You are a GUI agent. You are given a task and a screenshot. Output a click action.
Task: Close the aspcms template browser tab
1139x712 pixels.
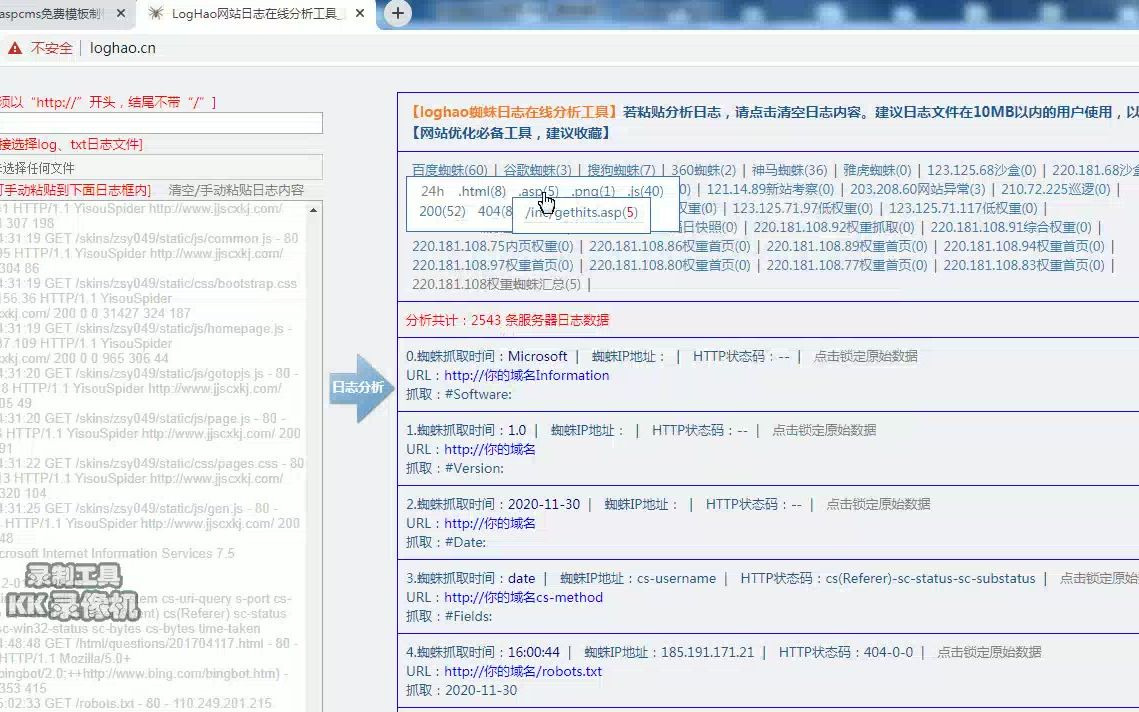(121, 13)
